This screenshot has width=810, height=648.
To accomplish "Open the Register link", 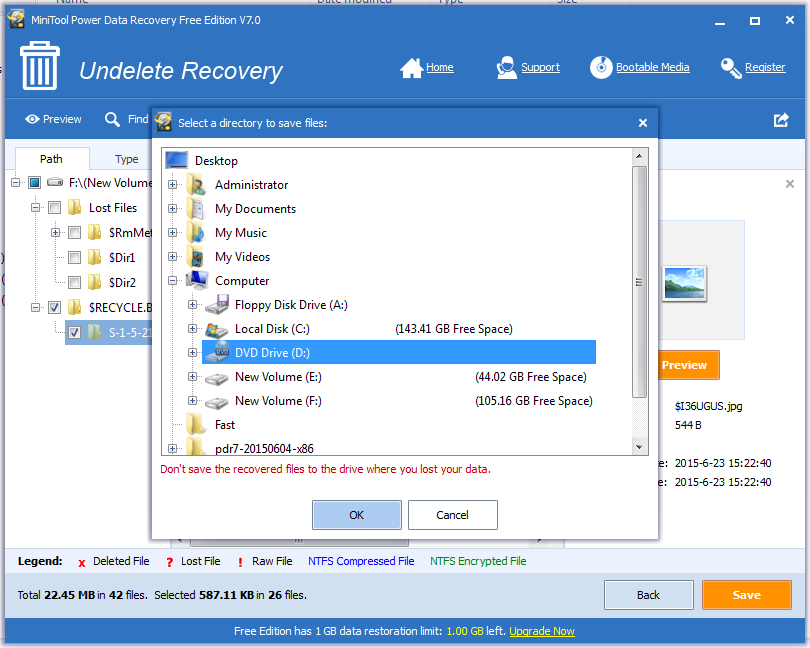I will 765,67.
